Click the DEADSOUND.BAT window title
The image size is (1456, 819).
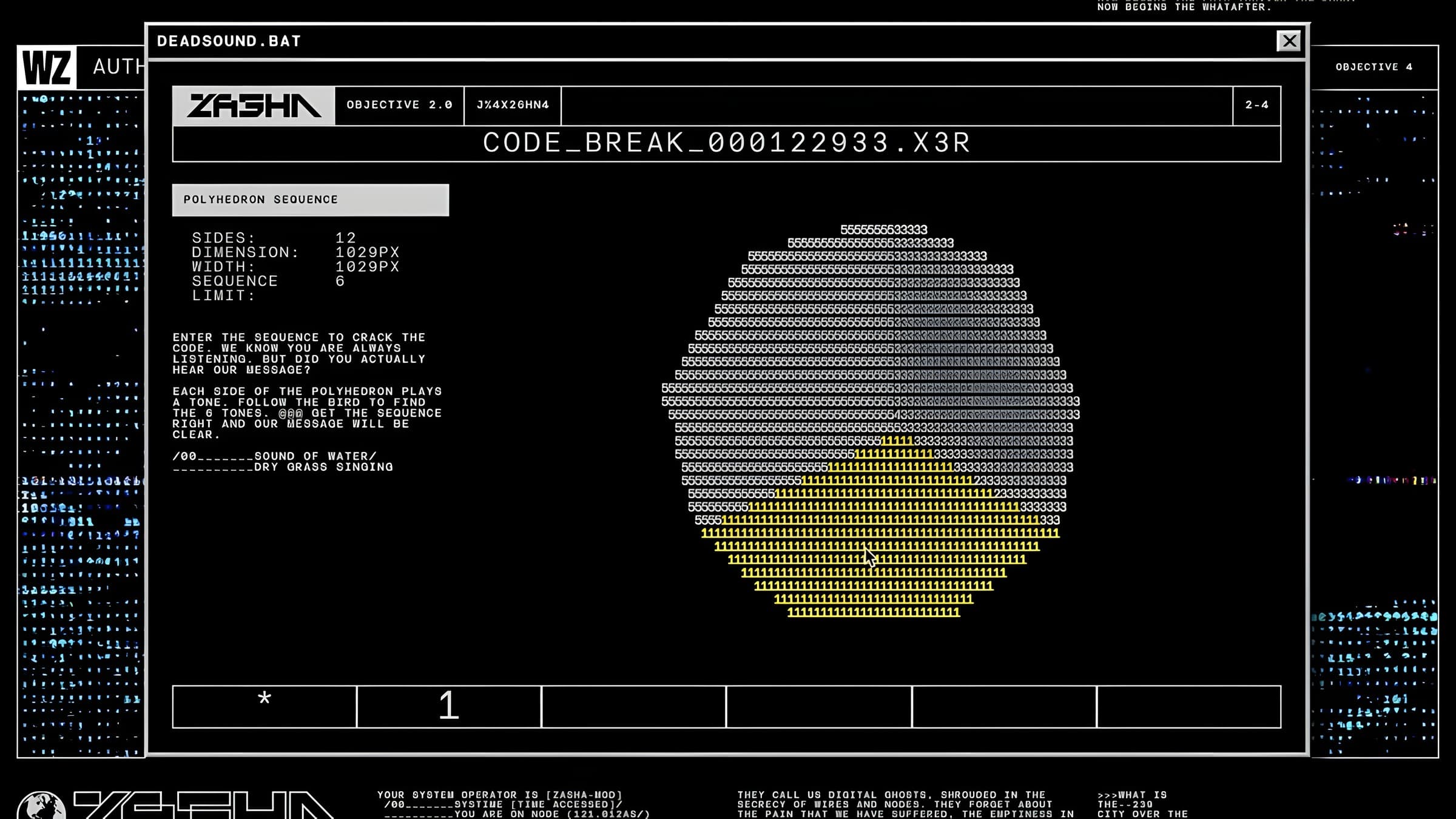click(229, 41)
